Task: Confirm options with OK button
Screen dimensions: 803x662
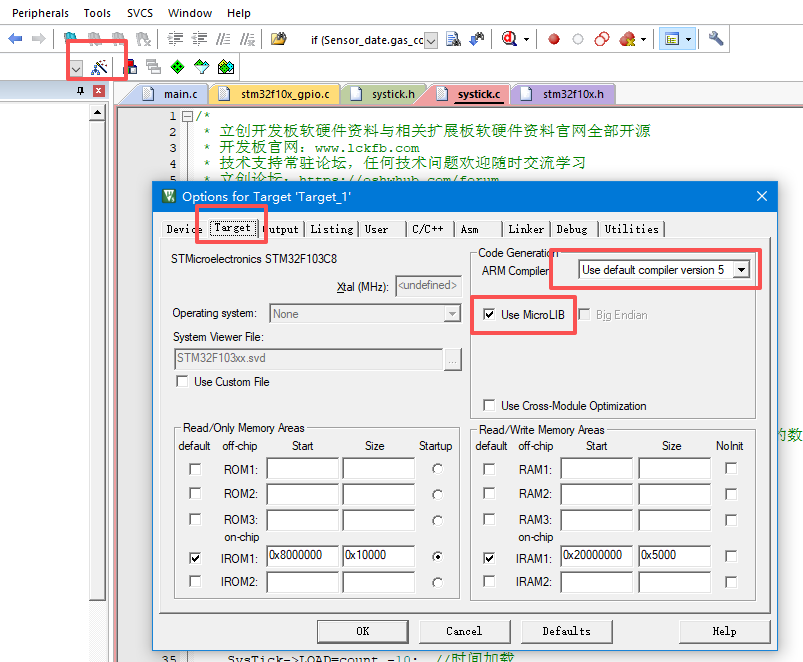Action: pos(363,631)
